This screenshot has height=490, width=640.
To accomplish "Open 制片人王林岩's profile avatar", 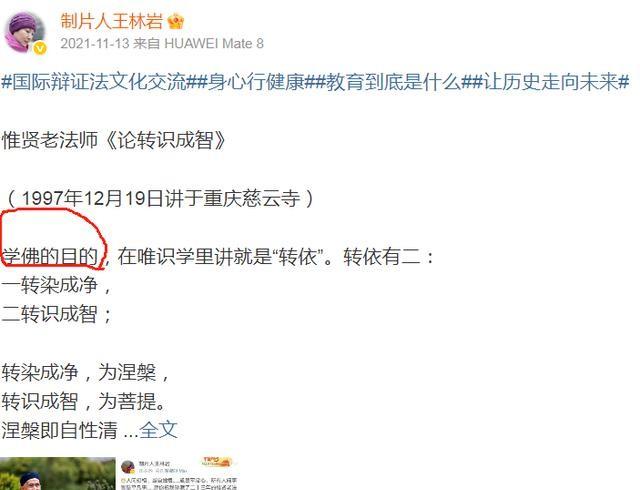I will click(x=24, y=32).
